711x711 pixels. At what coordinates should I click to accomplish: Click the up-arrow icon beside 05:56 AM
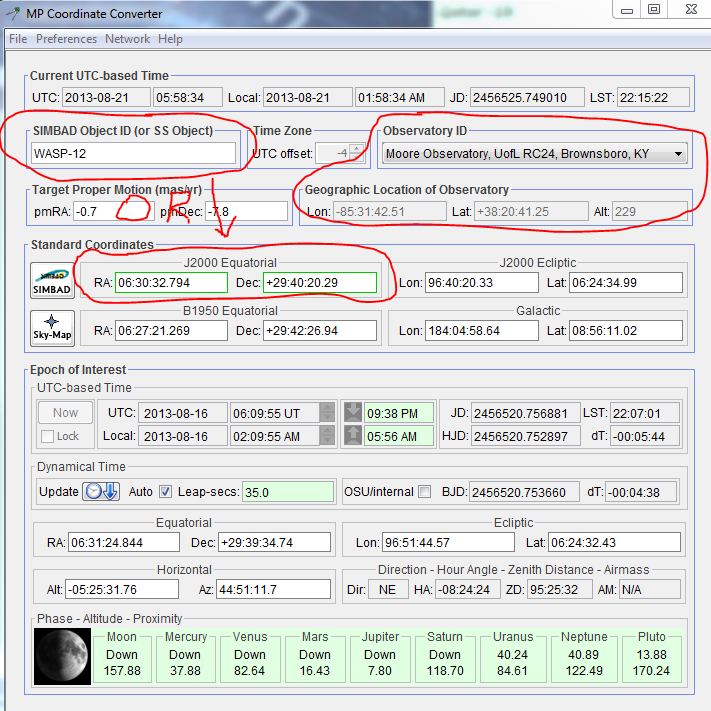[x=352, y=435]
